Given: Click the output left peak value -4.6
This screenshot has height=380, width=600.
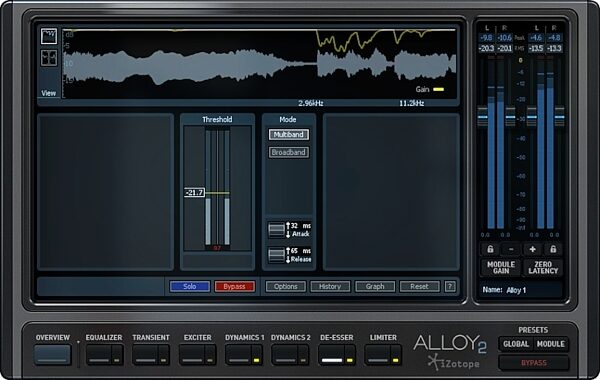Looking at the screenshot, I should point(536,38).
